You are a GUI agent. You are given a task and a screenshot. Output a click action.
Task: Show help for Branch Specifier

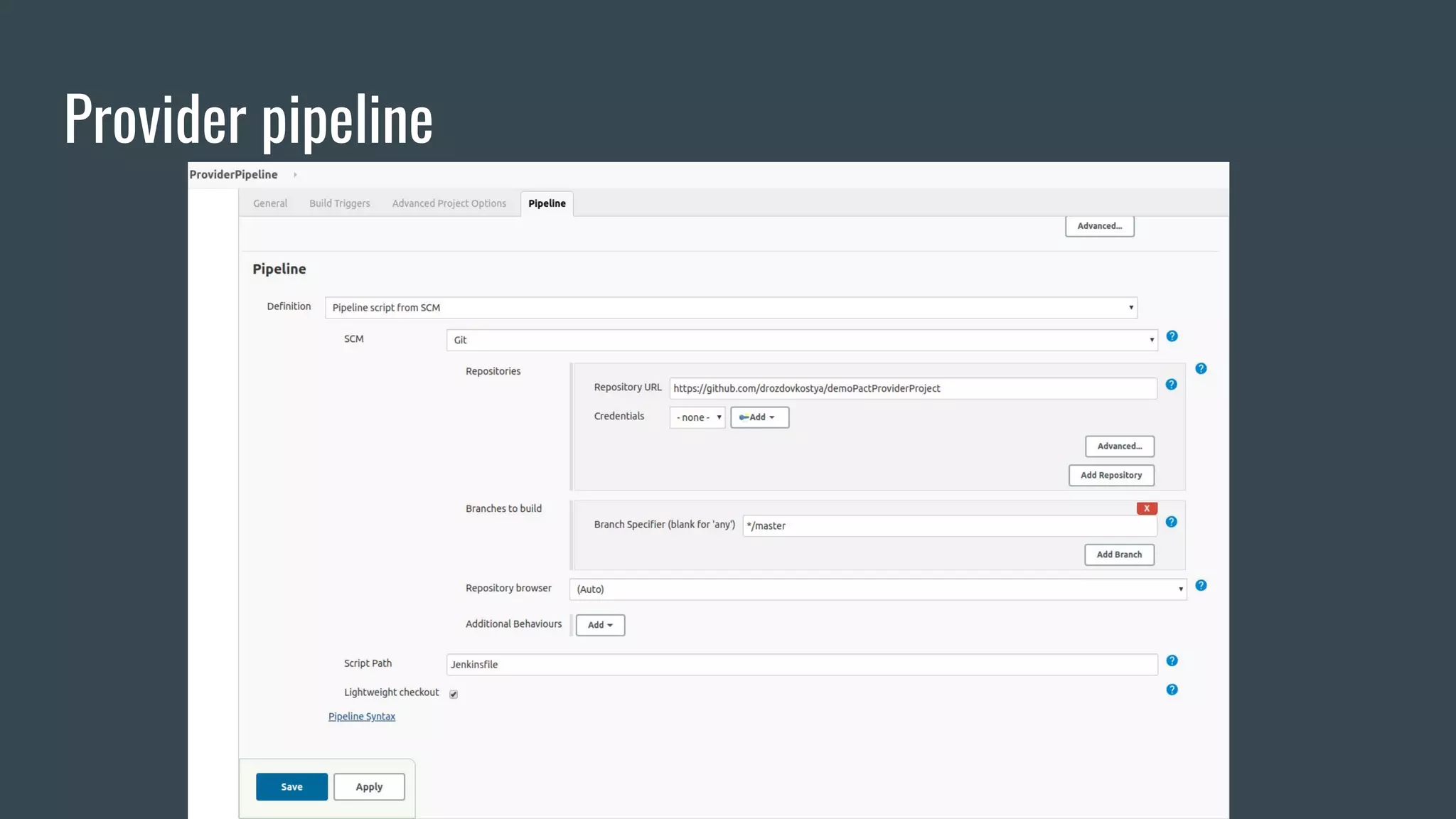pyautogui.click(x=1172, y=522)
